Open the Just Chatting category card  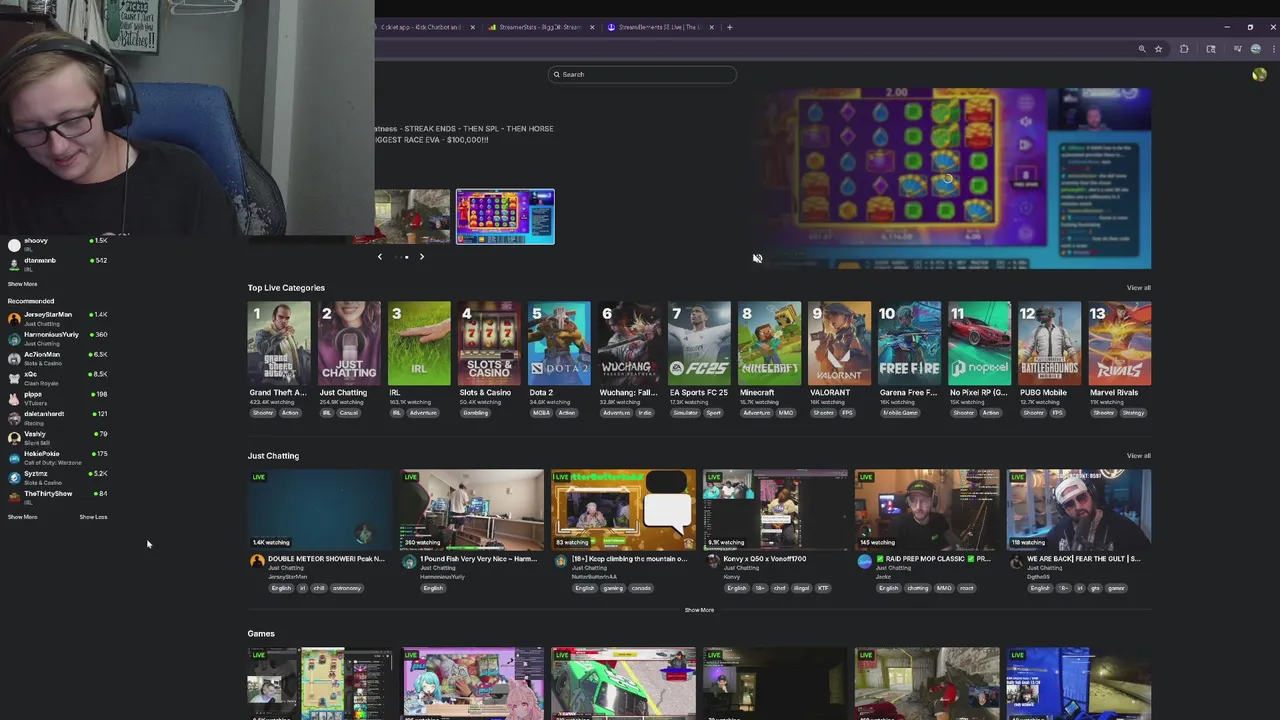(349, 344)
